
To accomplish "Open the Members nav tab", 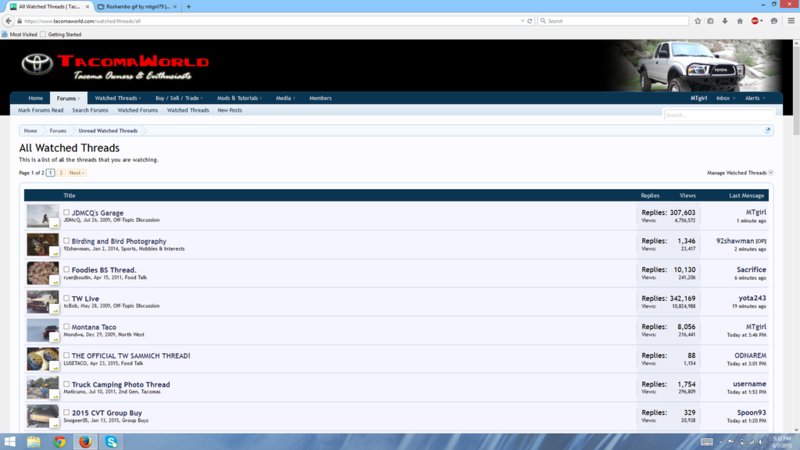I will (320, 98).
